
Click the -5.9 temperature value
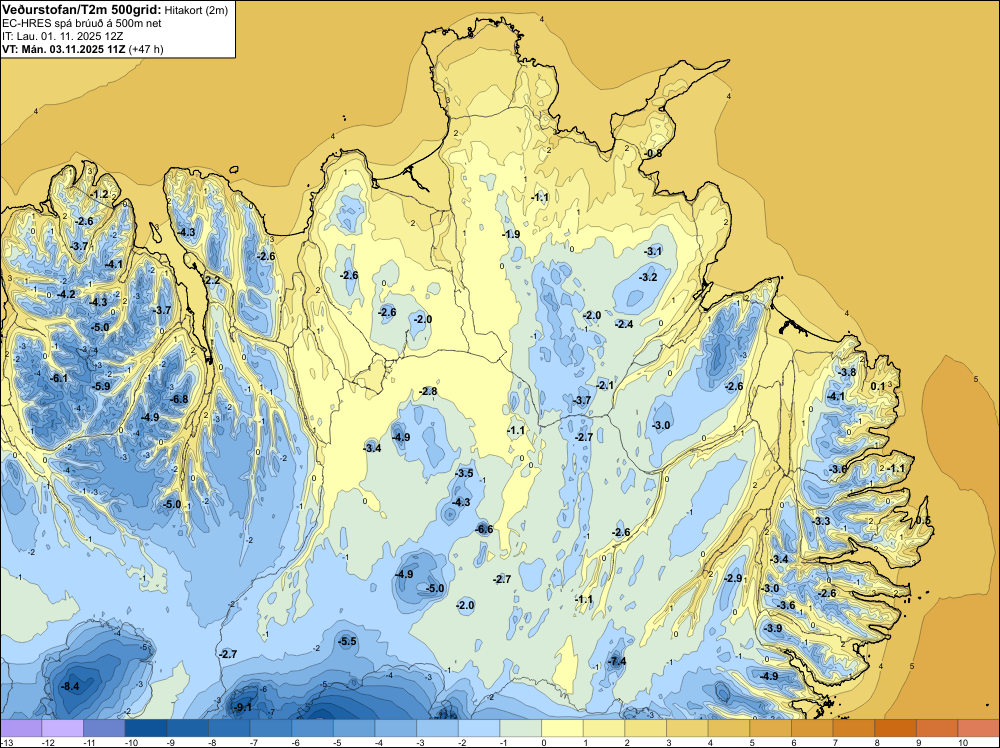(101, 386)
